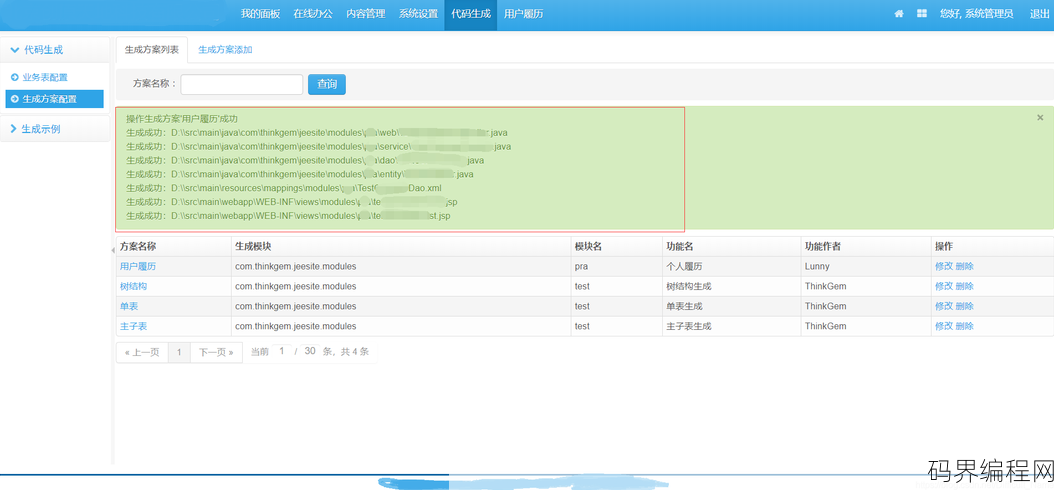Select the 个人履历 cell
Image resolution: width=1054 pixels, height=490 pixels.
point(731,266)
